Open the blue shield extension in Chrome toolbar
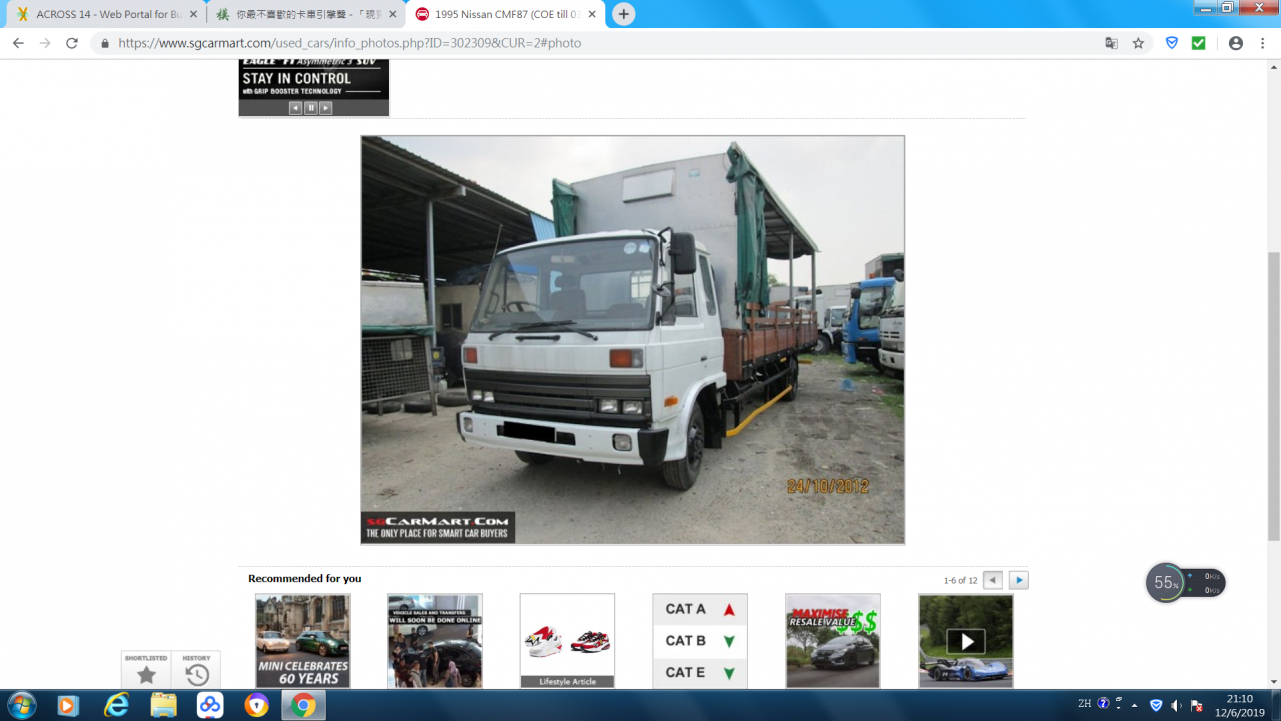 1172,43
